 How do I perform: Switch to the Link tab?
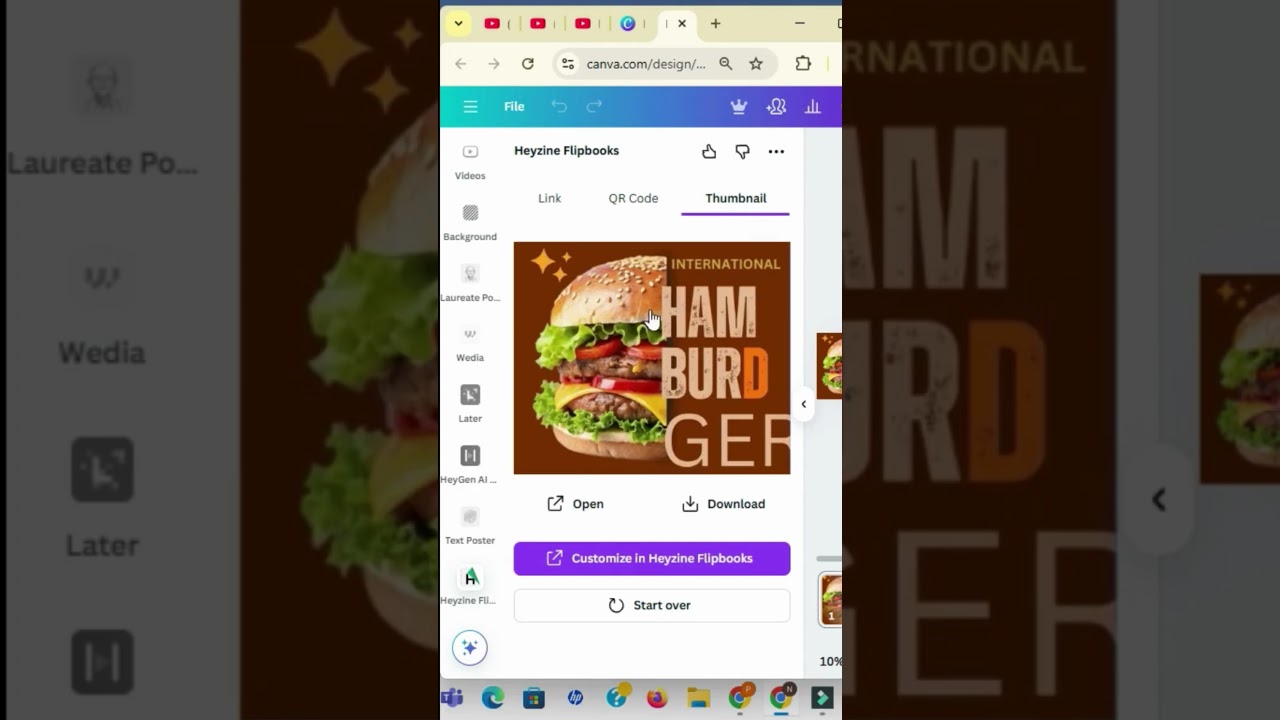pyautogui.click(x=550, y=198)
